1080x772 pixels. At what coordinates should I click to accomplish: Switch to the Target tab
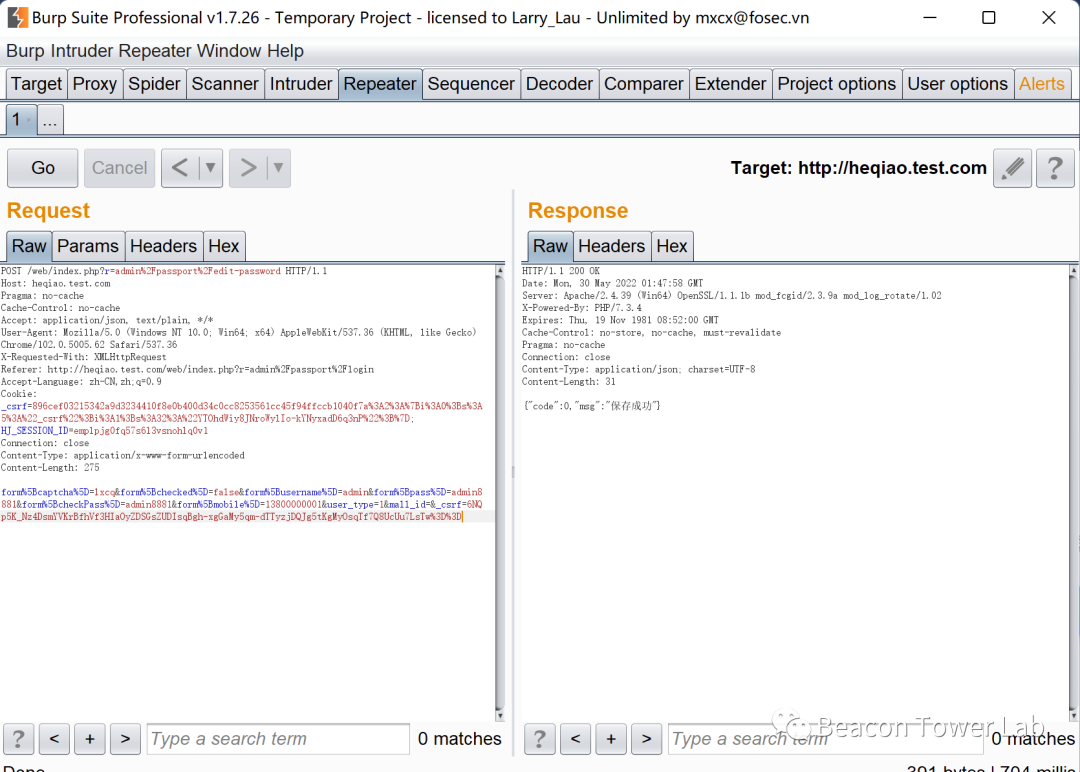click(37, 84)
